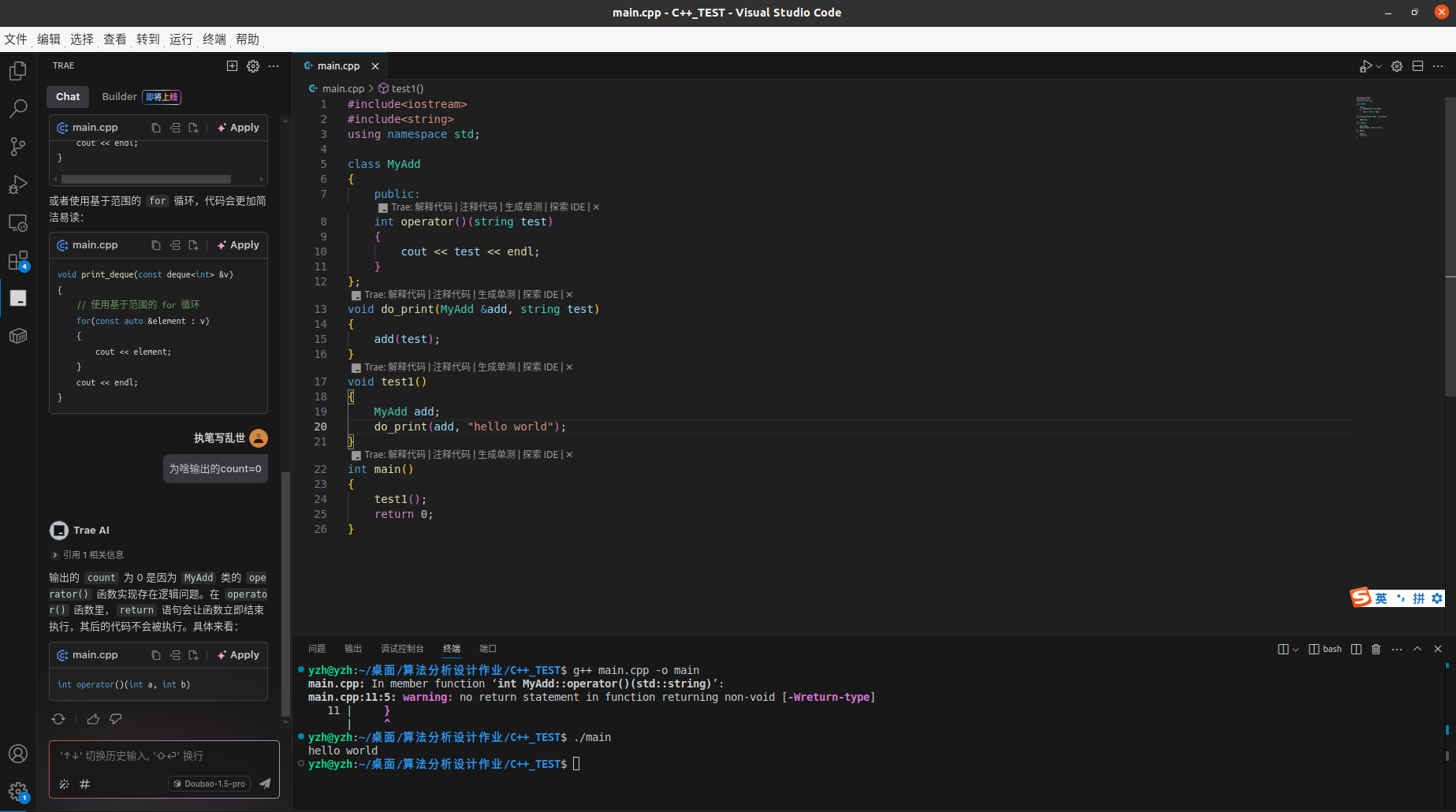
Task: Open the 帮助 menu
Action: point(248,39)
